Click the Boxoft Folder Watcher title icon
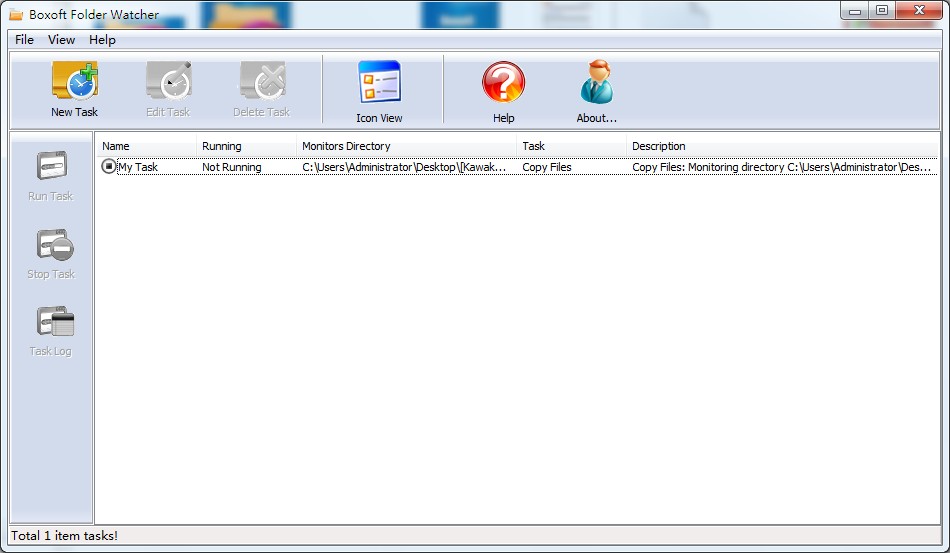The image size is (950, 553). click(16, 15)
